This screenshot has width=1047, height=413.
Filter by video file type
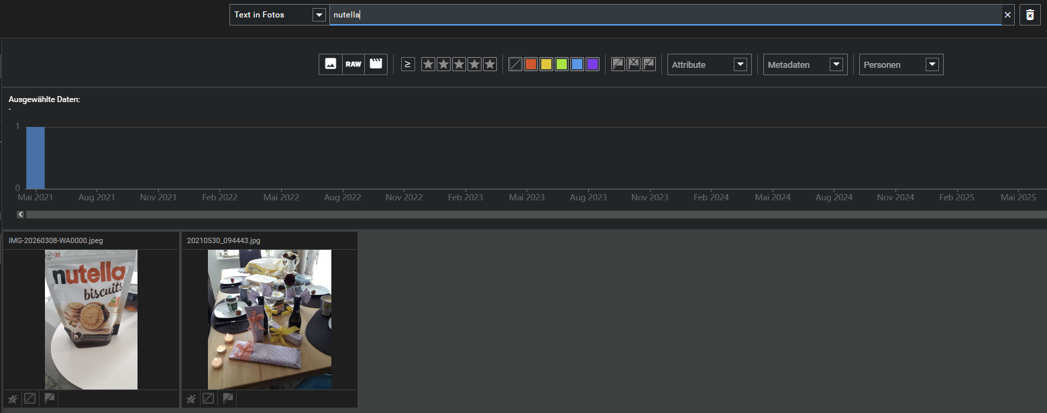[376, 64]
